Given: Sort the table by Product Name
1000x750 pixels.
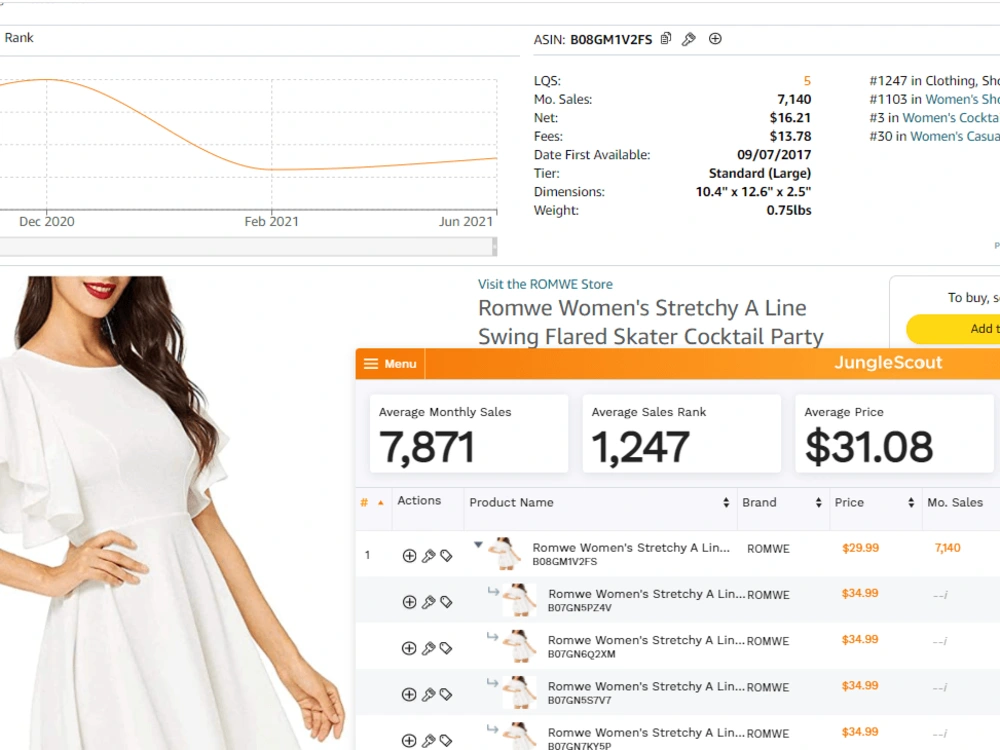Looking at the screenshot, I should click(x=726, y=503).
